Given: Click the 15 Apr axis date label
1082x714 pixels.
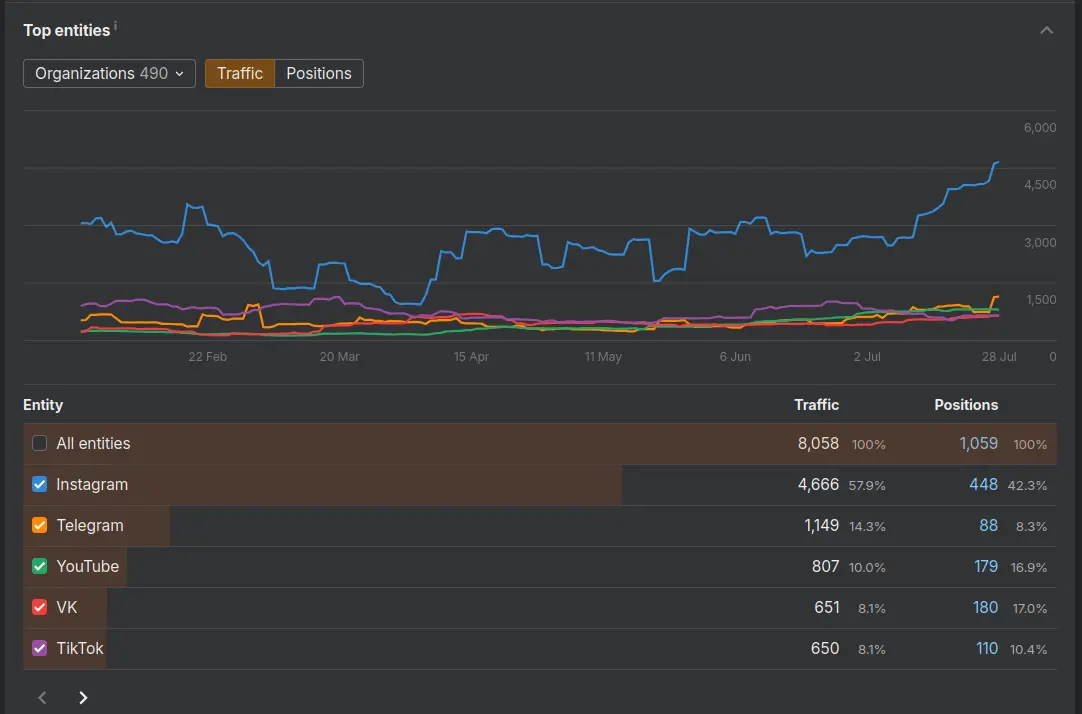Looking at the screenshot, I should 471,357.
